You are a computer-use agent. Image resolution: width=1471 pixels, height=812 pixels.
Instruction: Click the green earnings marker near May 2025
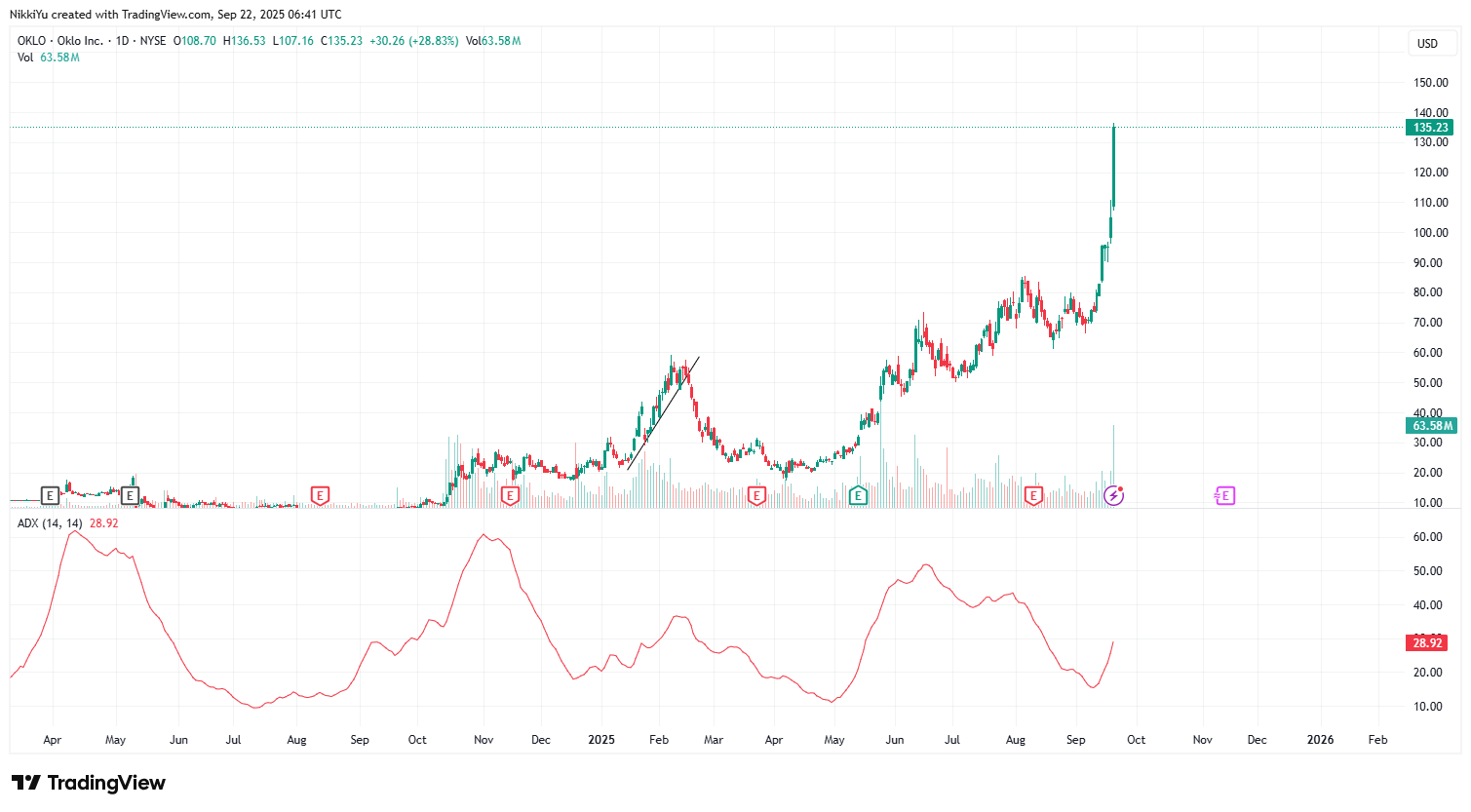pyautogui.click(x=858, y=496)
